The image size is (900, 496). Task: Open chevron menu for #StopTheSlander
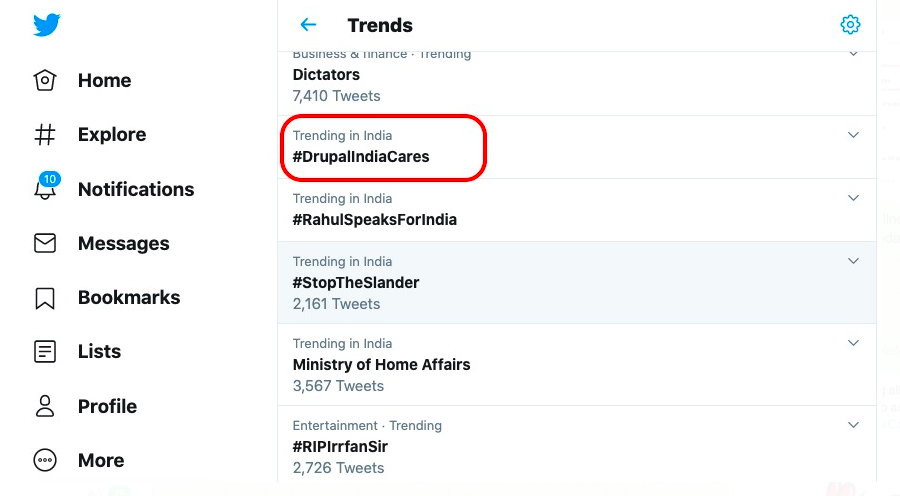click(853, 261)
